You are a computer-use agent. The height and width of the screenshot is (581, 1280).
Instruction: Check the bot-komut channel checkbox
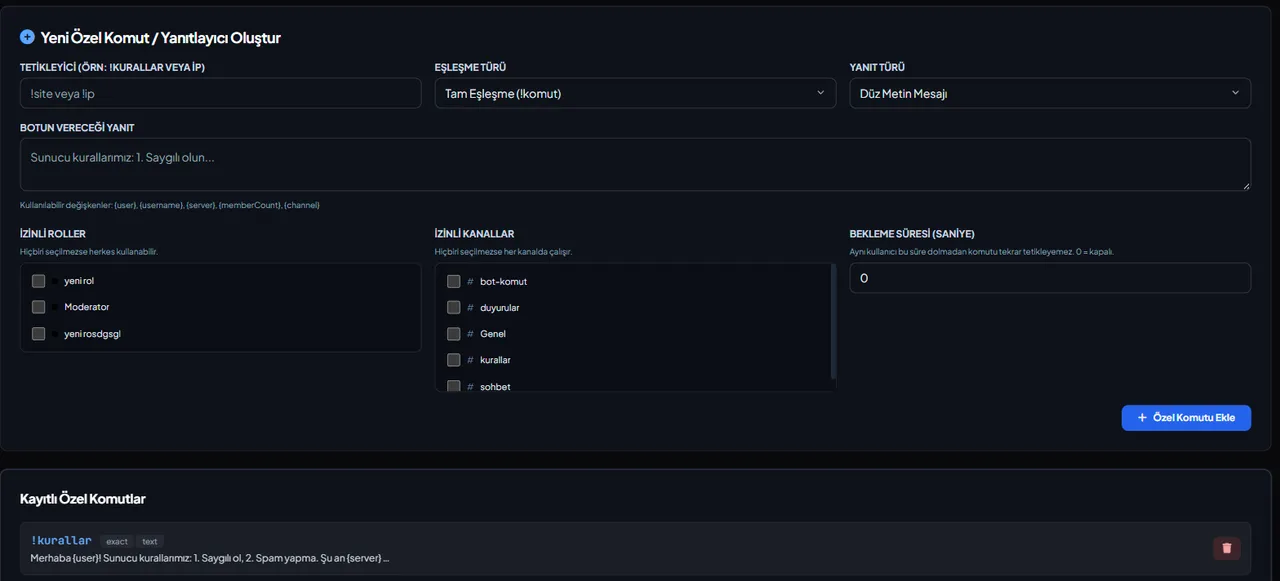pyautogui.click(x=454, y=282)
